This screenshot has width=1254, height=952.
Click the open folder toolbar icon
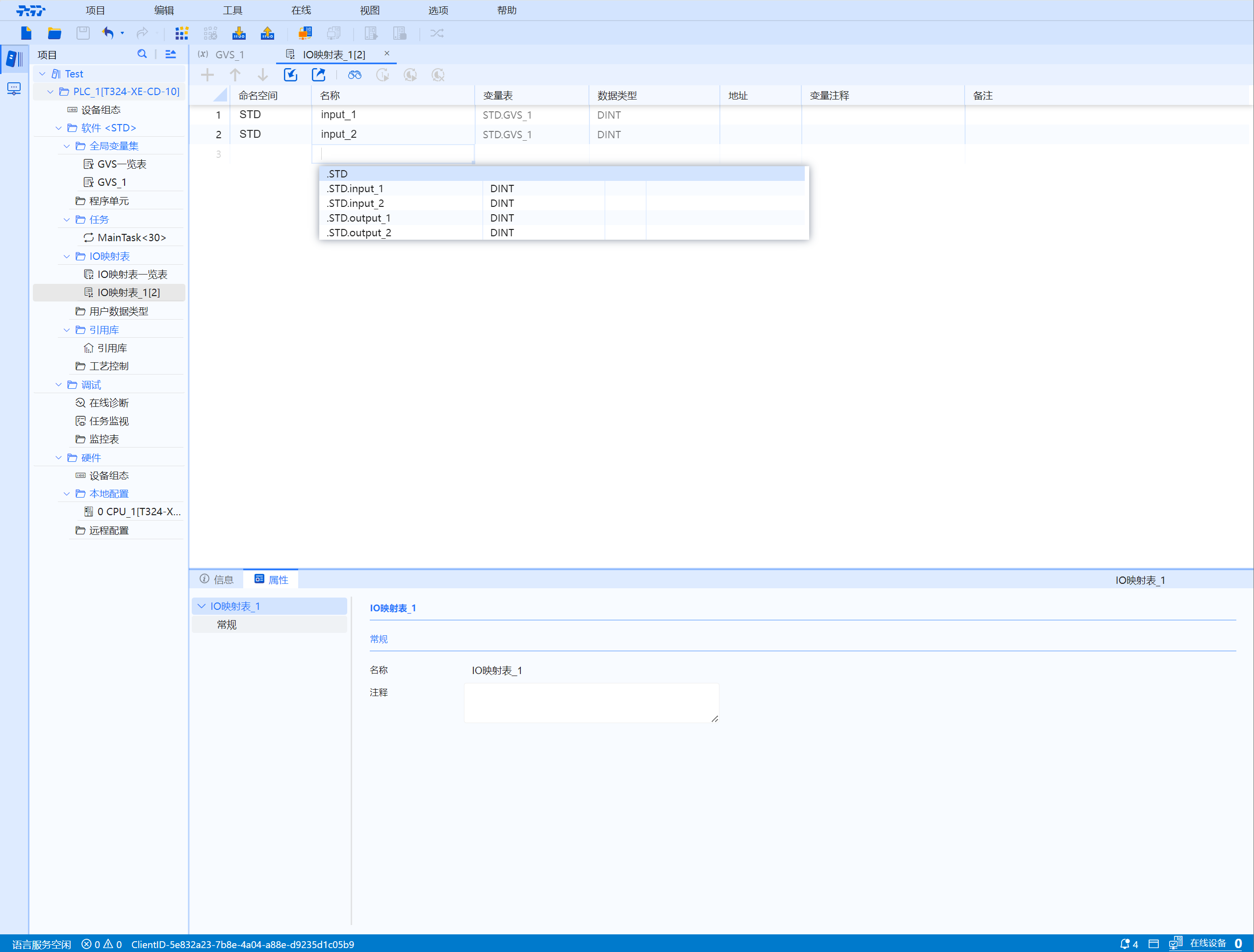(x=54, y=33)
